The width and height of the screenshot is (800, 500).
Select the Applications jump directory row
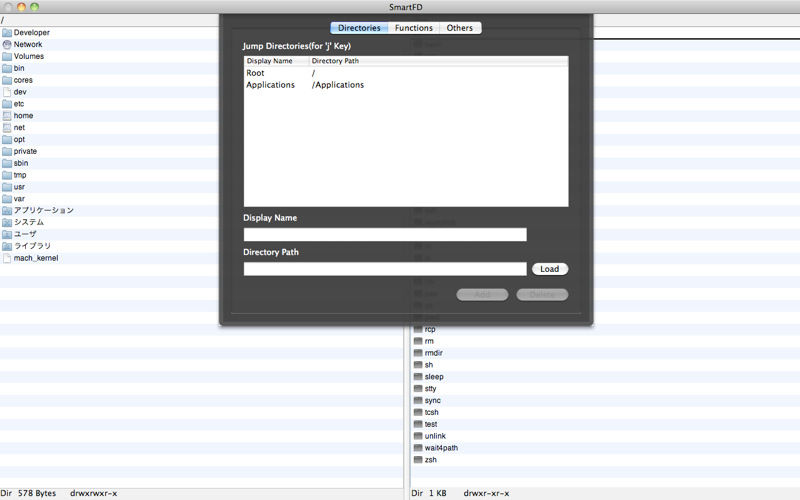(x=406, y=85)
